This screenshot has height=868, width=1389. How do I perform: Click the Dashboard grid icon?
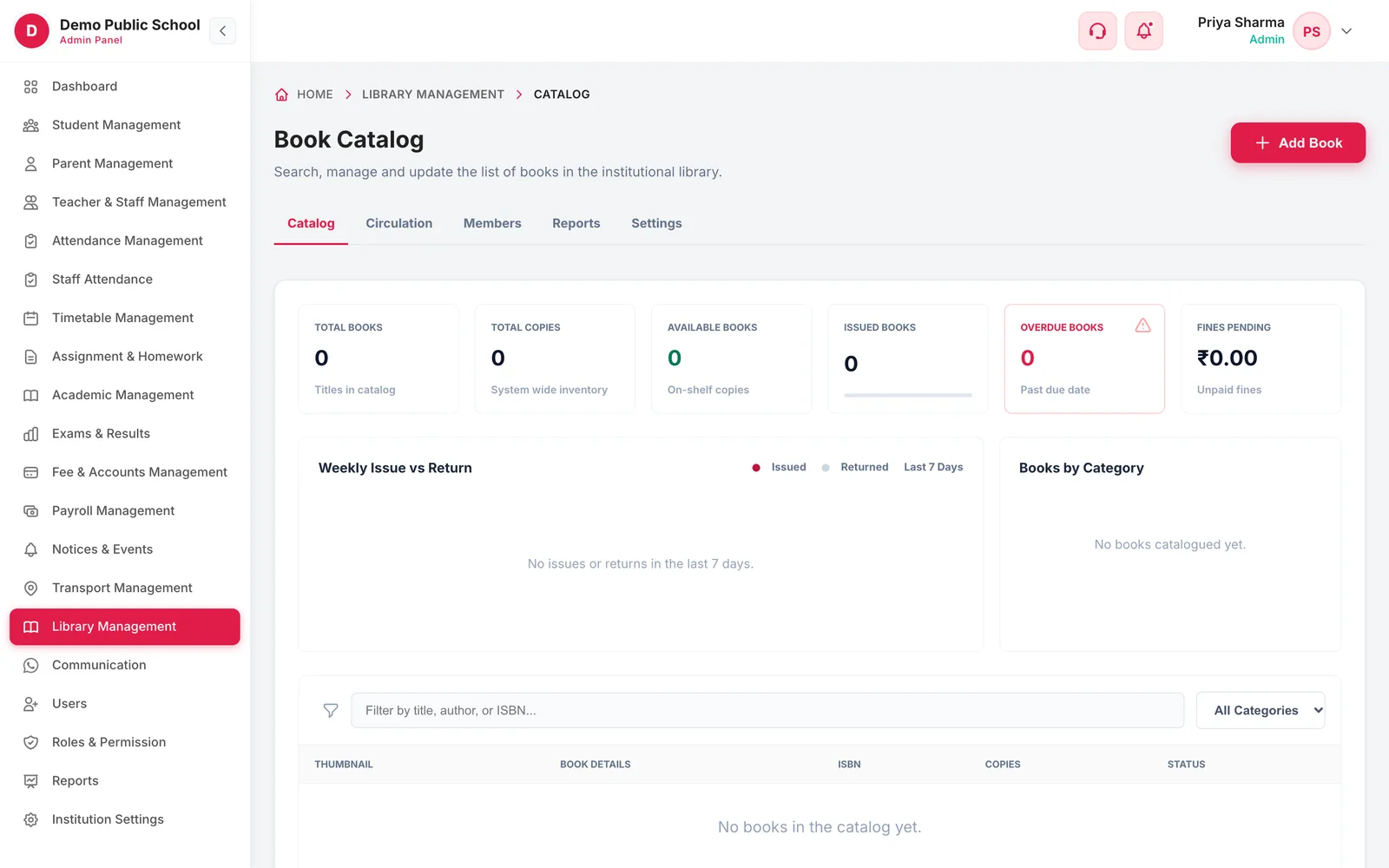(30, 87)
